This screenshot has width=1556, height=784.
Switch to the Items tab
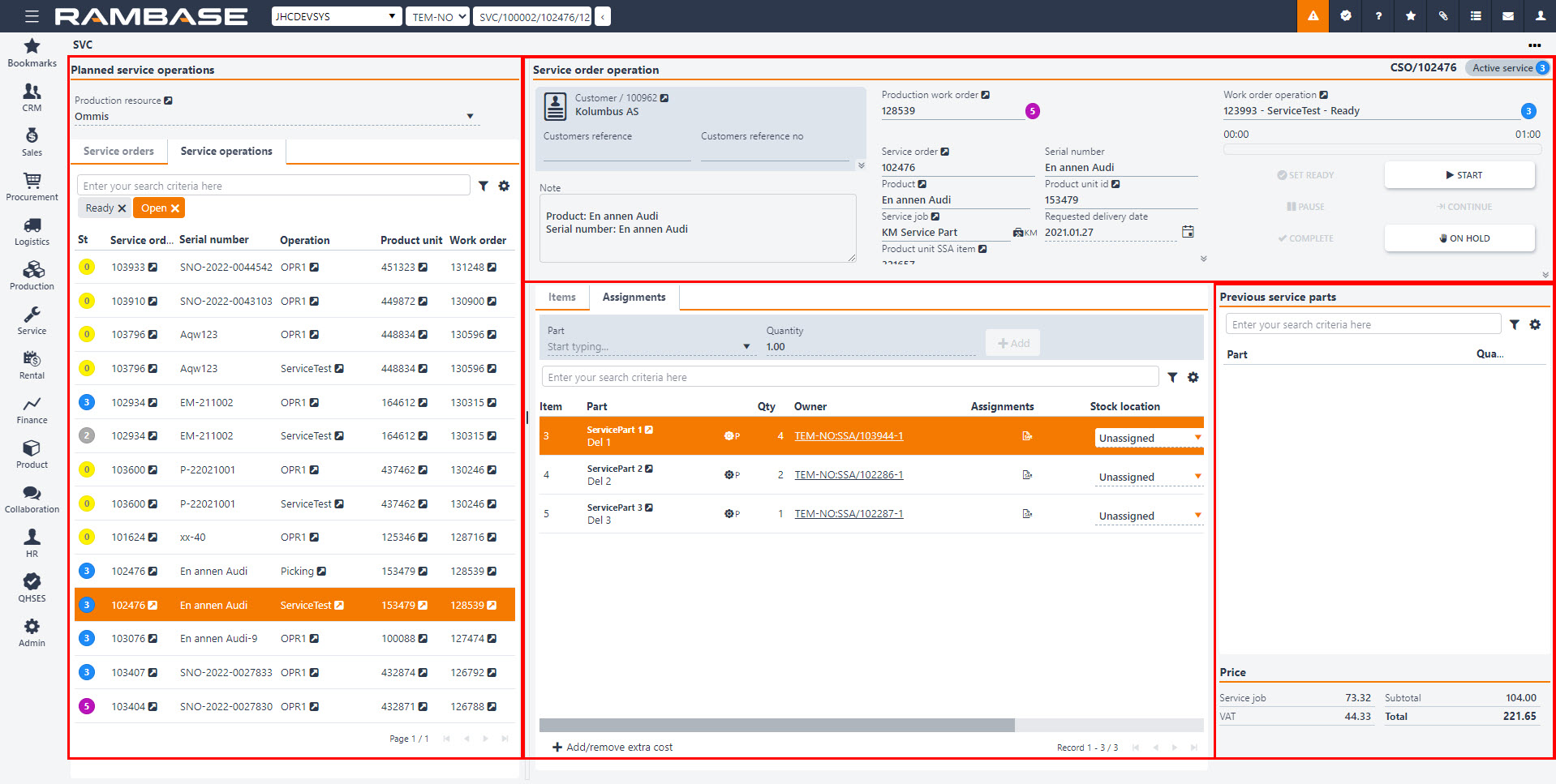coord(561,298)
